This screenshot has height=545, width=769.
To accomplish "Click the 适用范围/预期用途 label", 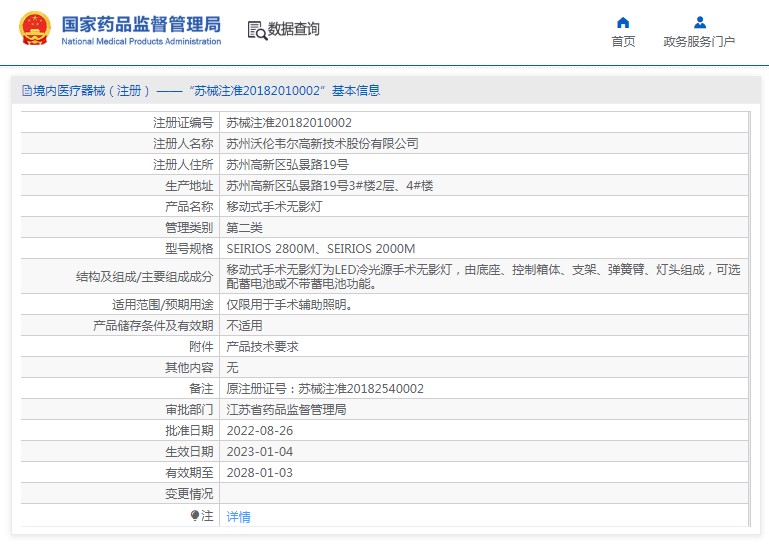I will tap(163, 305).
